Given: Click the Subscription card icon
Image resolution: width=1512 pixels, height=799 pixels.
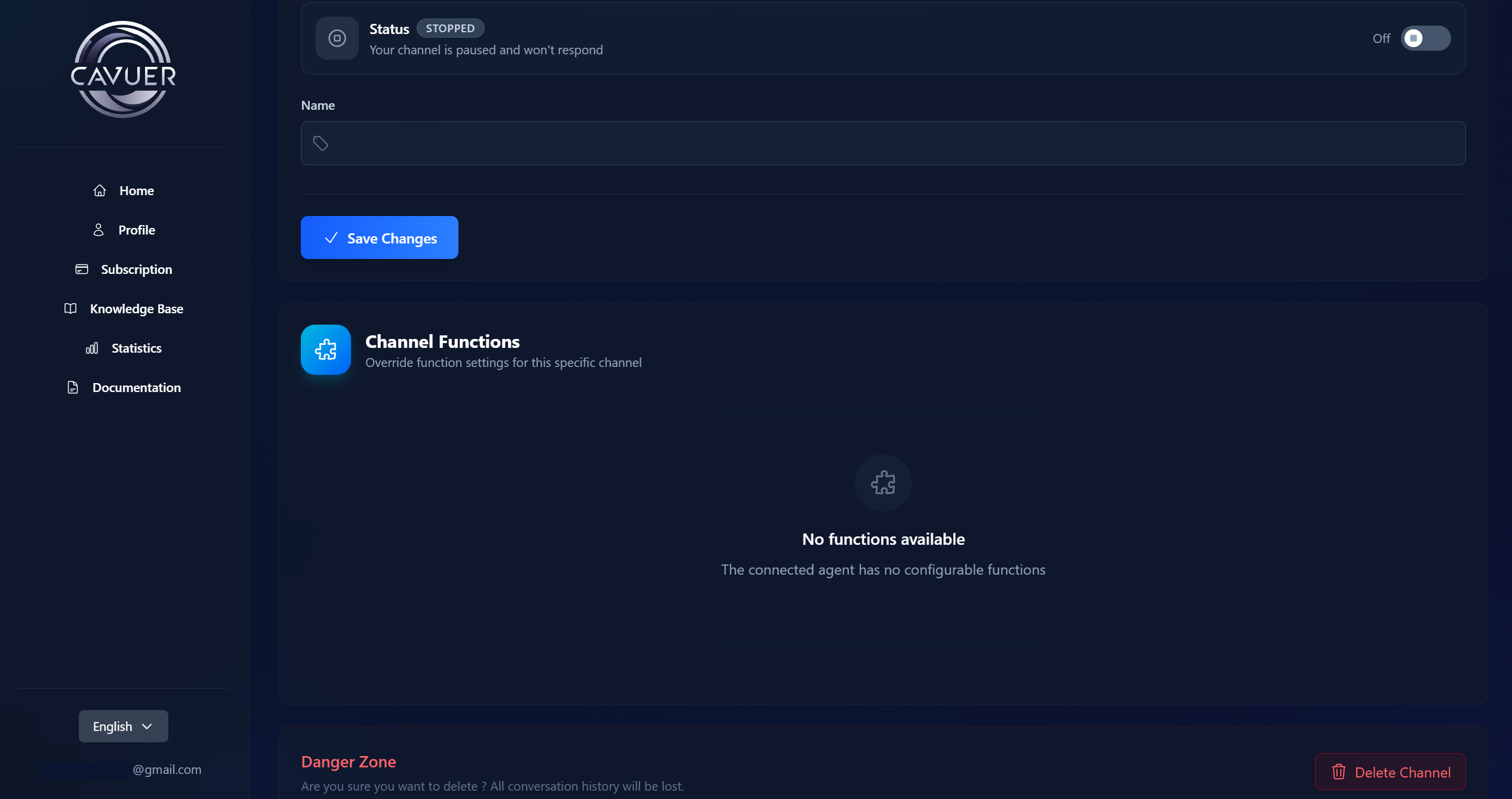Looking at the screenshot, I should point(82,269).
